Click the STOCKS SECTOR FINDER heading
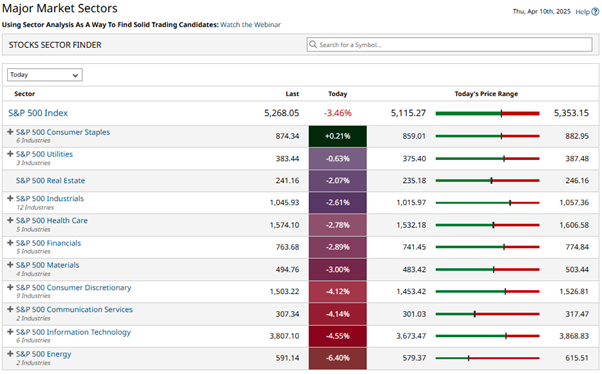Viewport: 602px width, 374px height. [x=55, y=45]
